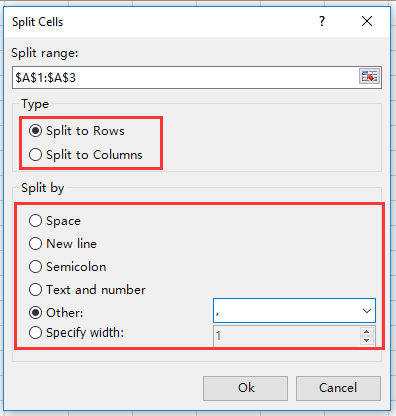This screenshot has height=416, width=396.
Task: Select the Split to Rows option
Action: pos(76,131)
